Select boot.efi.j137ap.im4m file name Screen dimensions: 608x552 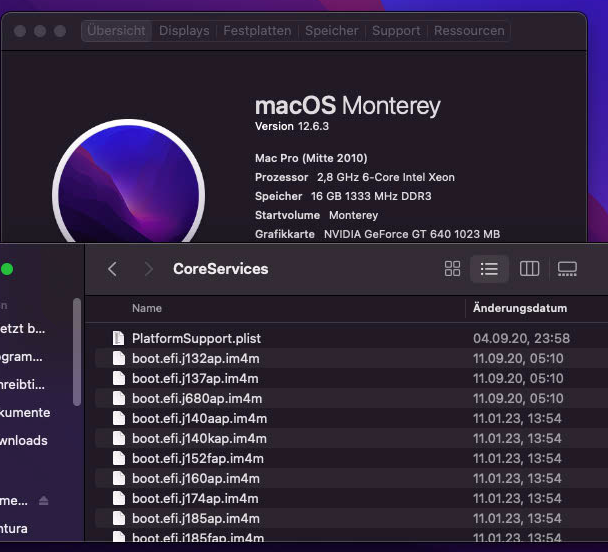point(195,378)
